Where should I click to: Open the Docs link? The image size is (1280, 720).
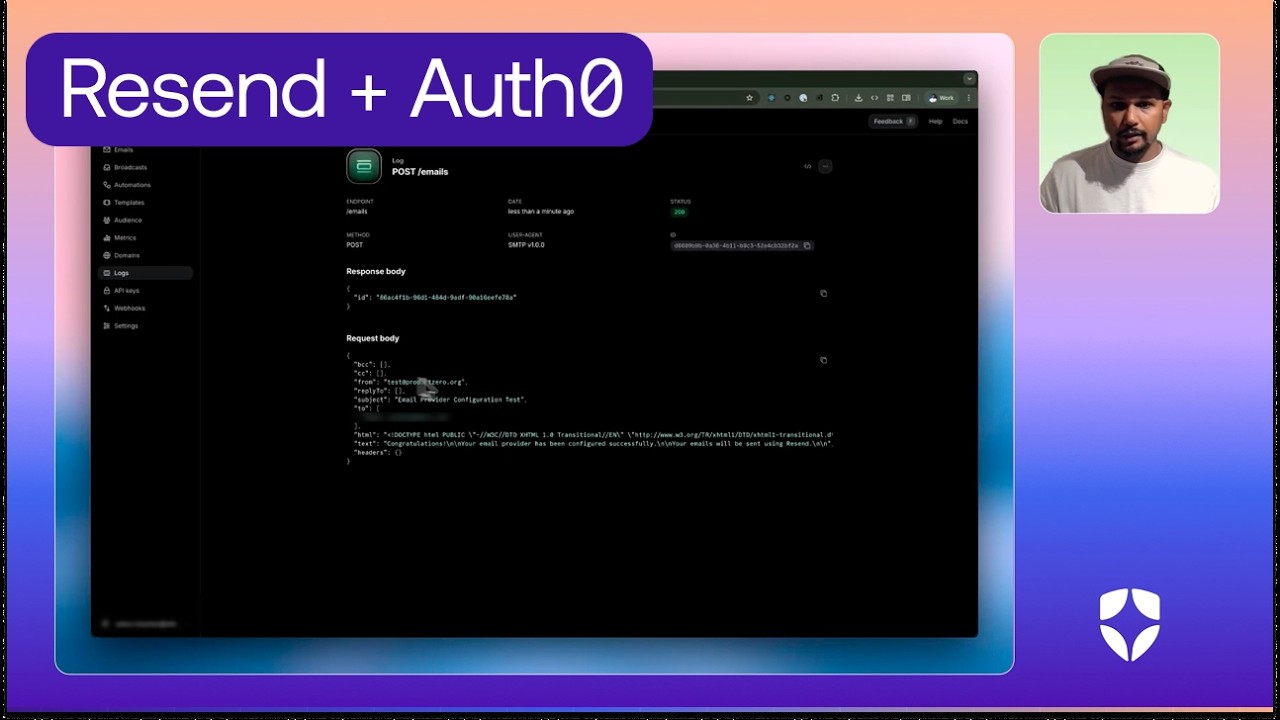tap(960, 121)
